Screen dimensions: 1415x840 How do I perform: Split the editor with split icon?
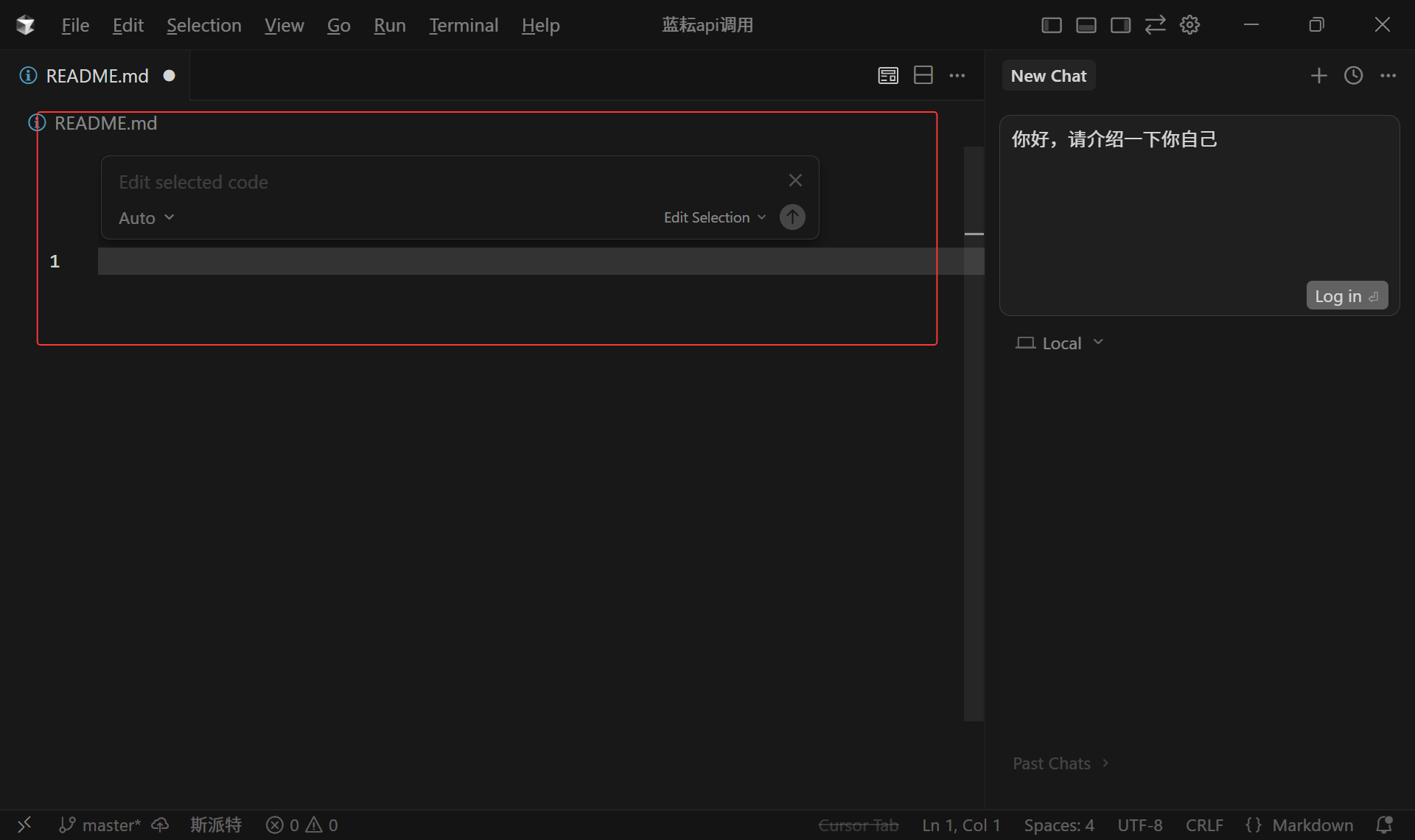point(923,75)
